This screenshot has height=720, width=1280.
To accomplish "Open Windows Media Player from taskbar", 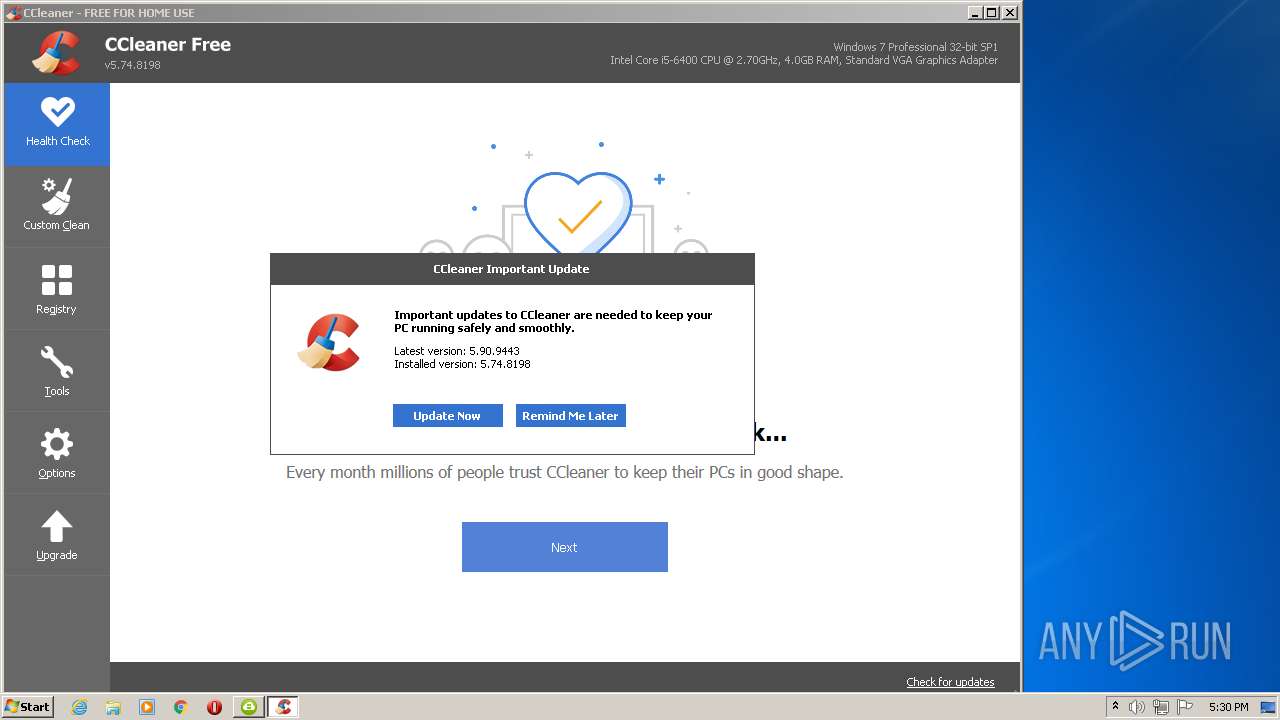I will point(147,707).
